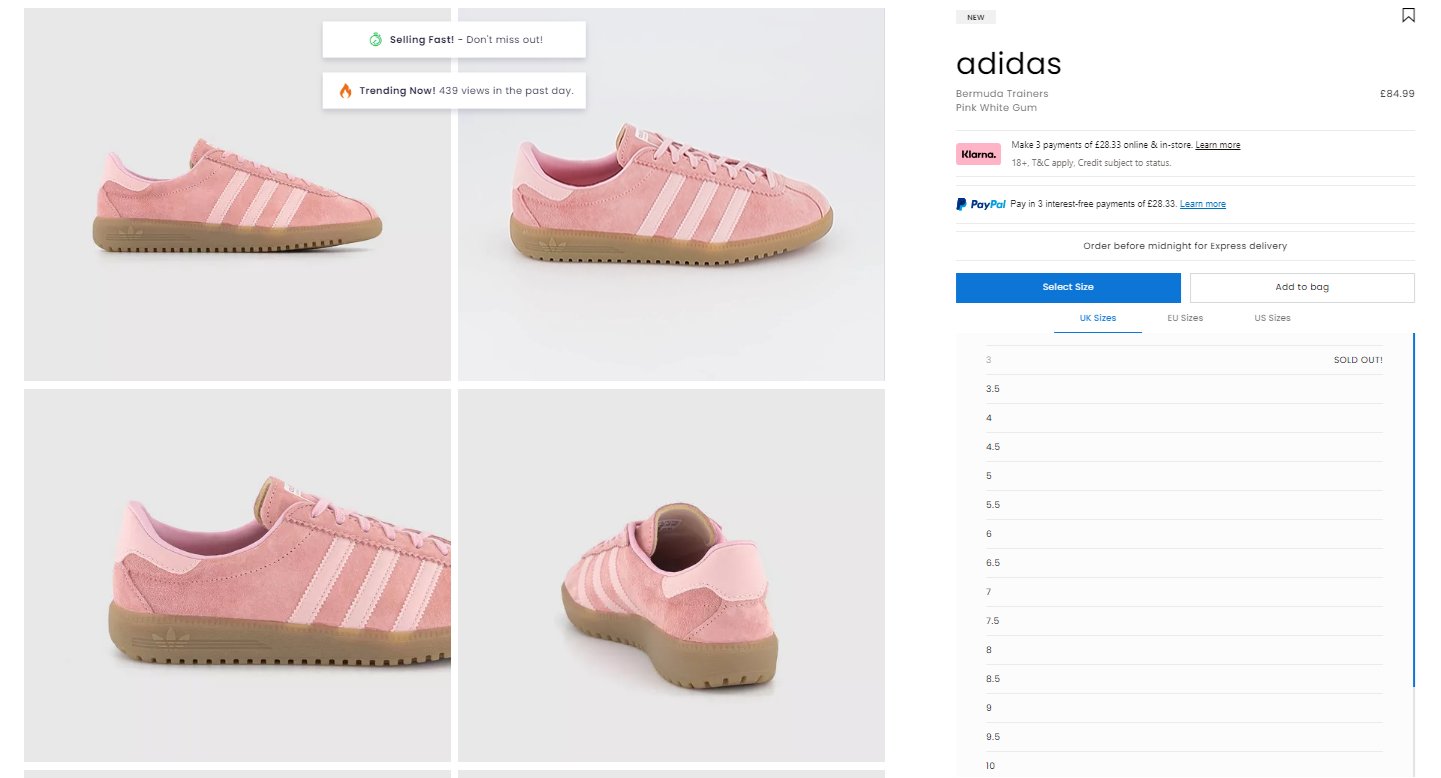Click the £84.99 price text

[1397, 93]
